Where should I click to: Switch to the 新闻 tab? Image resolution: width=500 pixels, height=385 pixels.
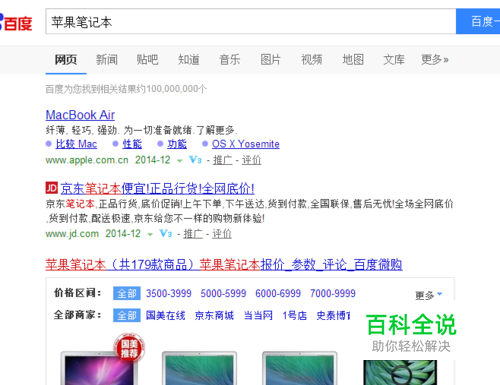point(107,60)
